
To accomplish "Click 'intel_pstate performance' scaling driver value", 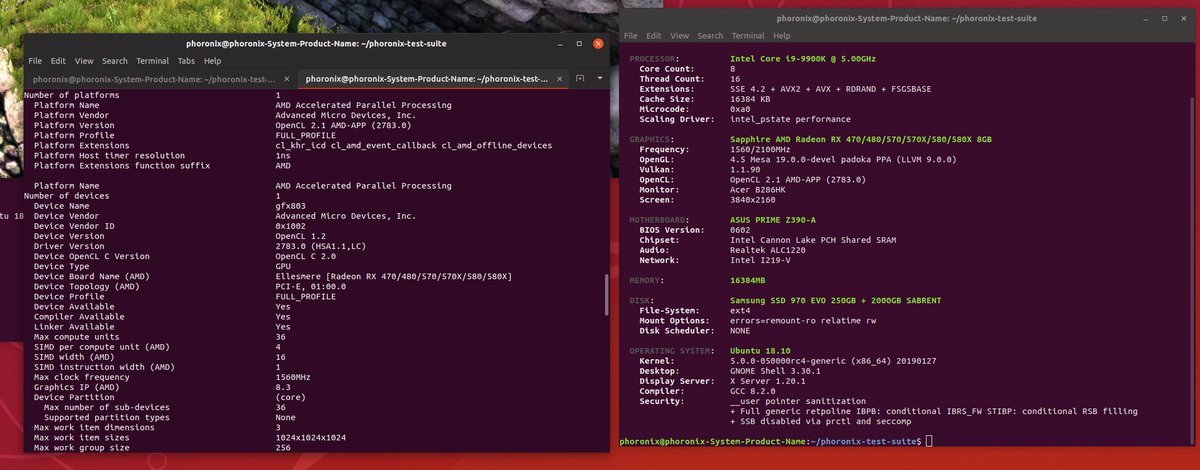I will click(791, 119).
